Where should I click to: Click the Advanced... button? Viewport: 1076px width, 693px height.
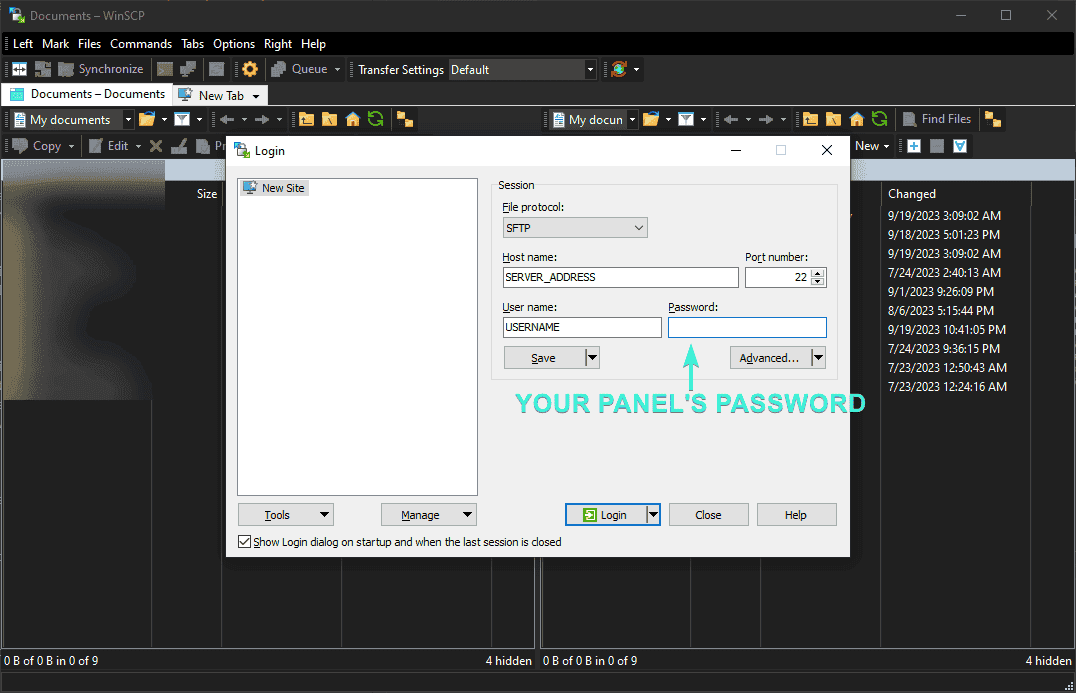click(x=770, y=358)
